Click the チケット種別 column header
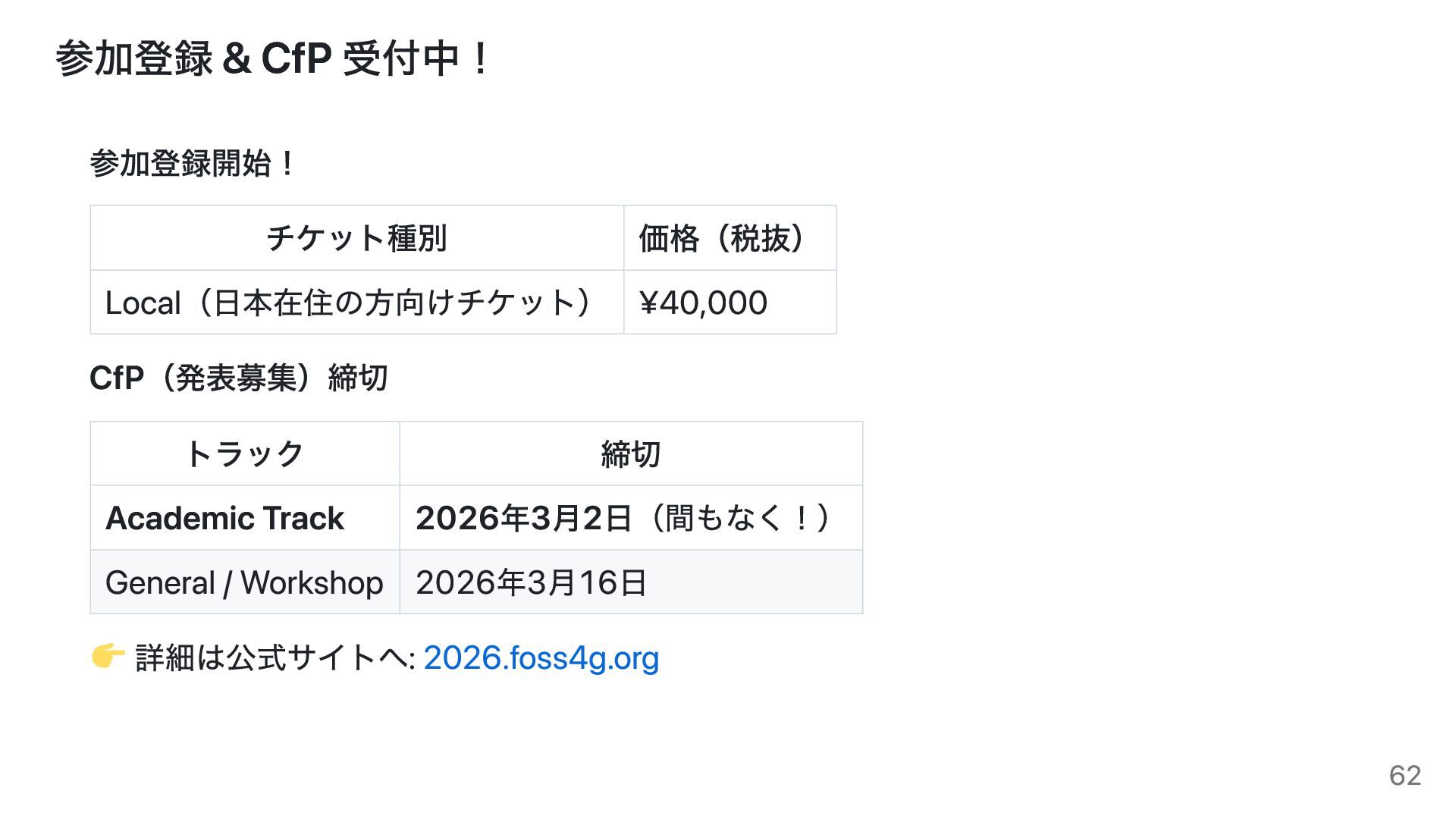Image resolution: width=1456 pixels, height=819 pixels. click(356, 238)
